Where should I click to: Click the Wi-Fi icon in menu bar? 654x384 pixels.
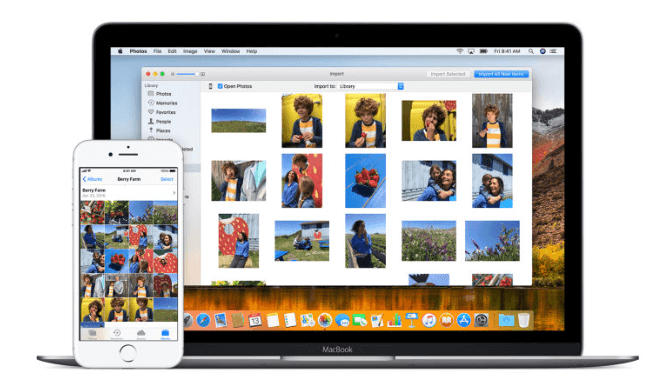point(460,51)
